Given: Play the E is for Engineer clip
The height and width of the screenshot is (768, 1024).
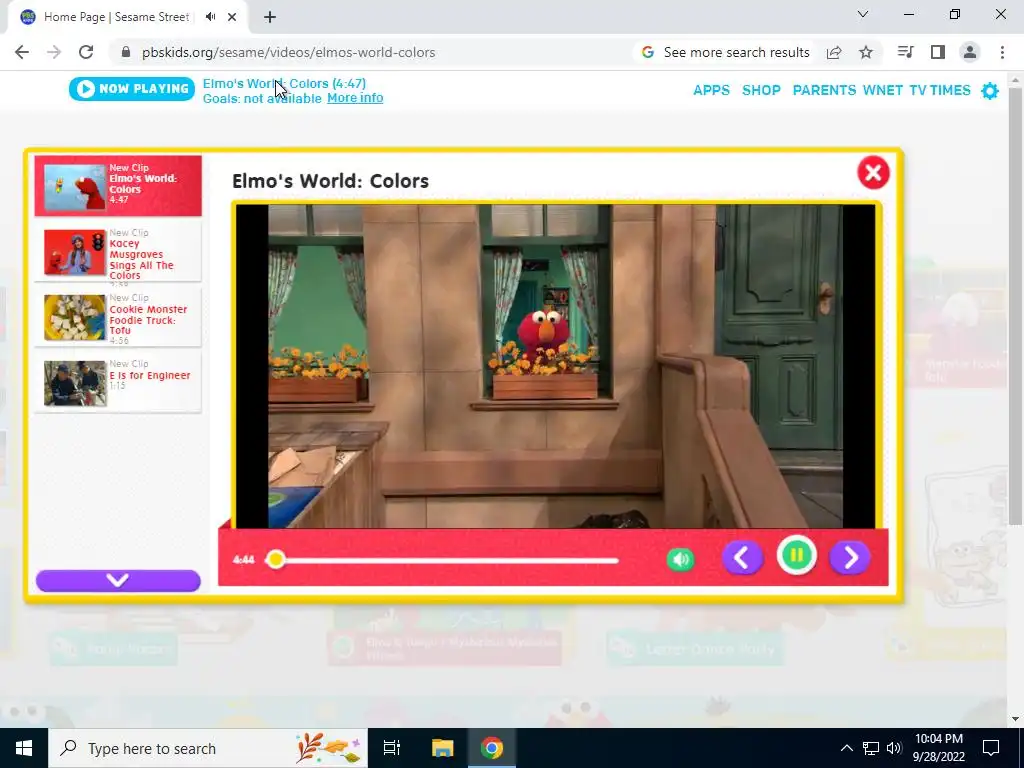Looking at the screenshot, I should pyautogui.click(x=118, y=383).
